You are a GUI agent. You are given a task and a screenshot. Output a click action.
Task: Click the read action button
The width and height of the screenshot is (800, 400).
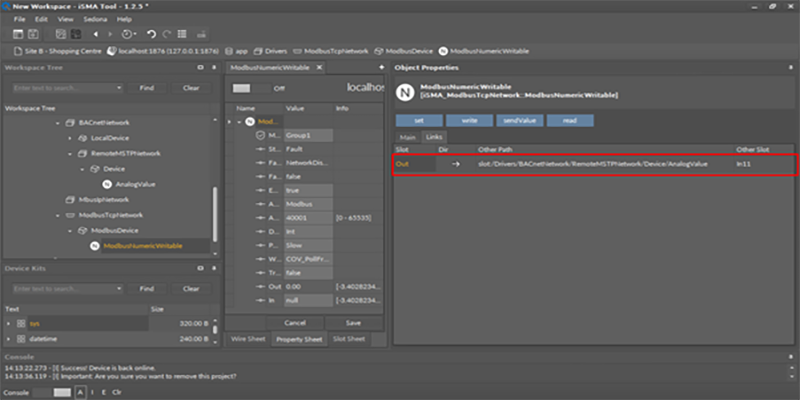point(570,121)
